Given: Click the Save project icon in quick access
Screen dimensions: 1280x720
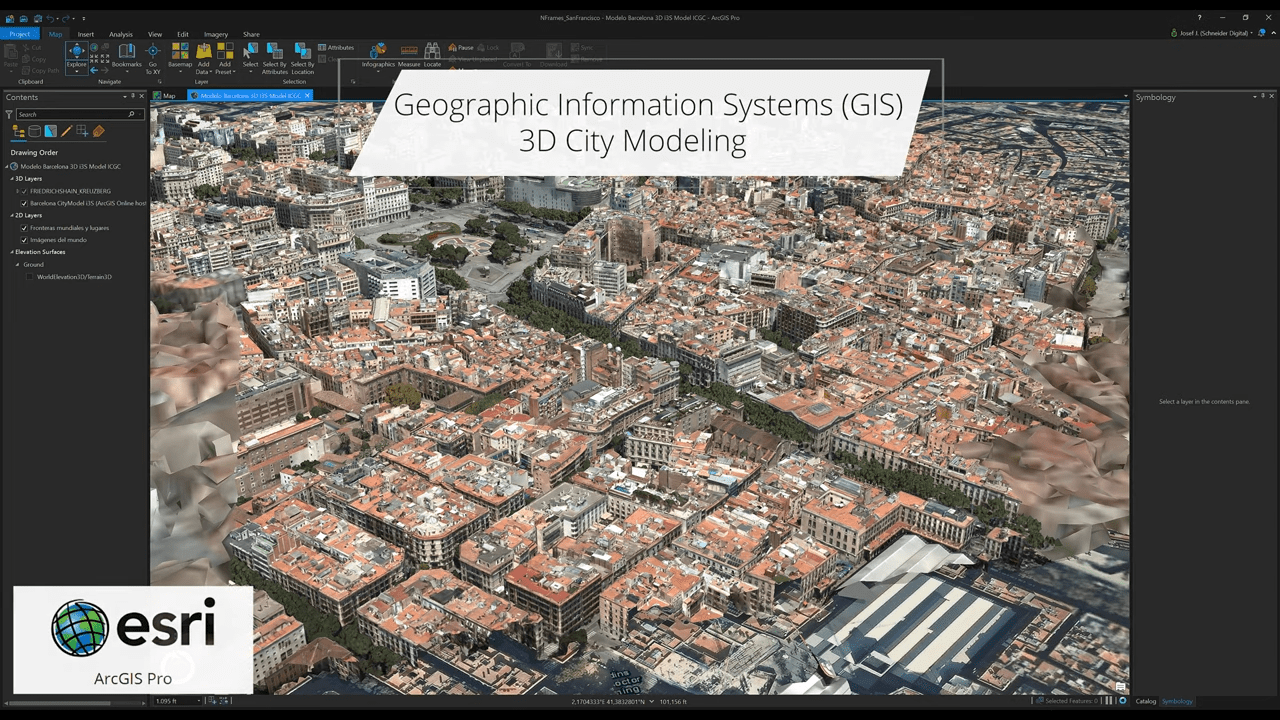Looking at the screenshot, I should (x=37, y=18).
